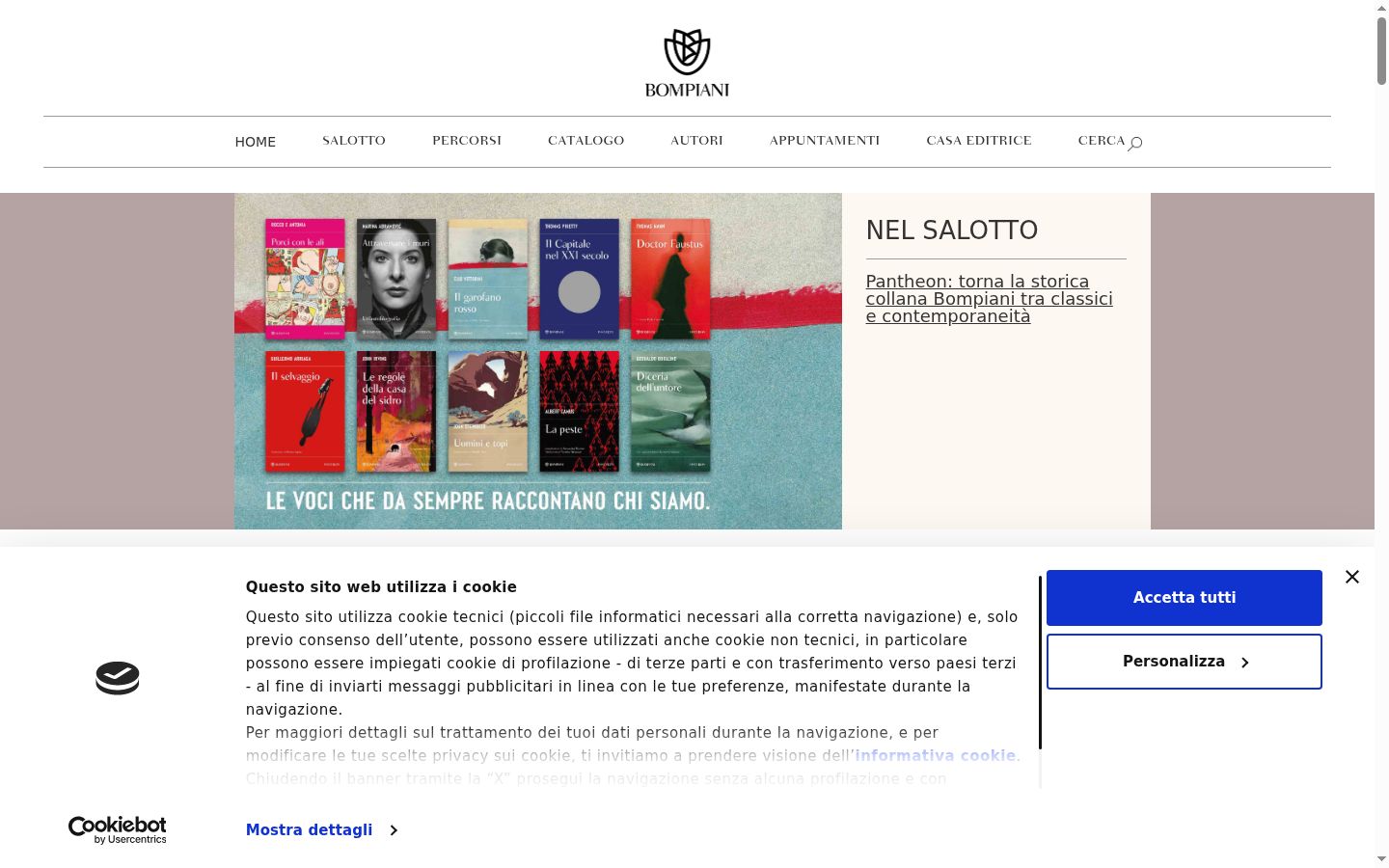Image resolution: width=1389 pixels, height=868 pixels.
Task: Open the Personalizza cookie options
Action: (1185, 662)
